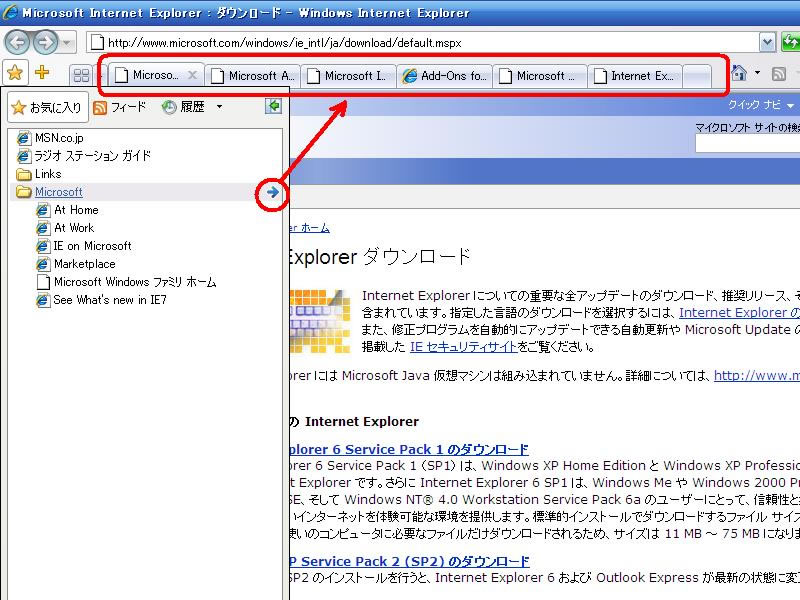Expand the address bar dropdown arrow

tap(767, 43)
